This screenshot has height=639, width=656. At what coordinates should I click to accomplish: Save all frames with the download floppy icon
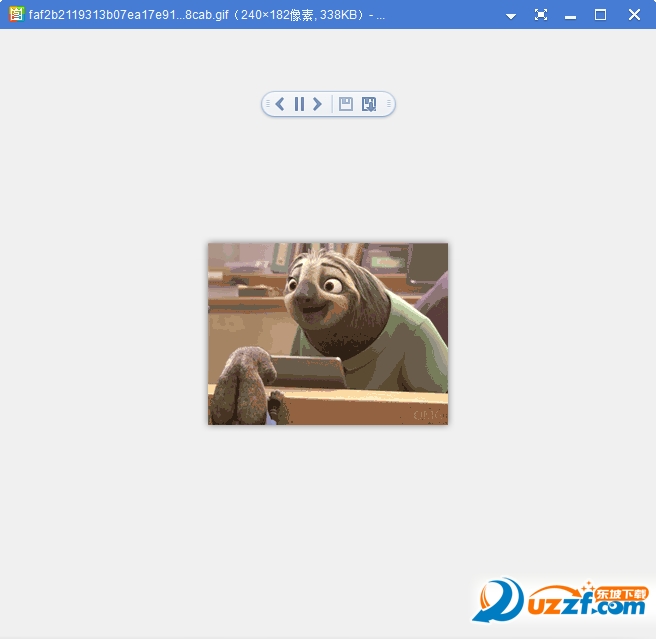[x=369, y=104]
